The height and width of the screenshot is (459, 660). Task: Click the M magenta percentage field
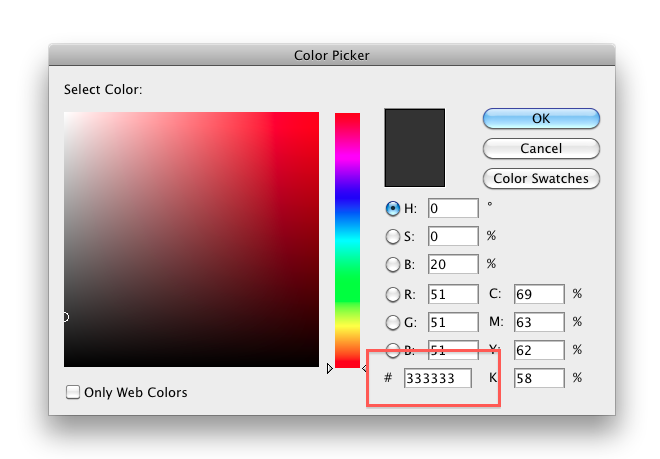coord(539,322)
